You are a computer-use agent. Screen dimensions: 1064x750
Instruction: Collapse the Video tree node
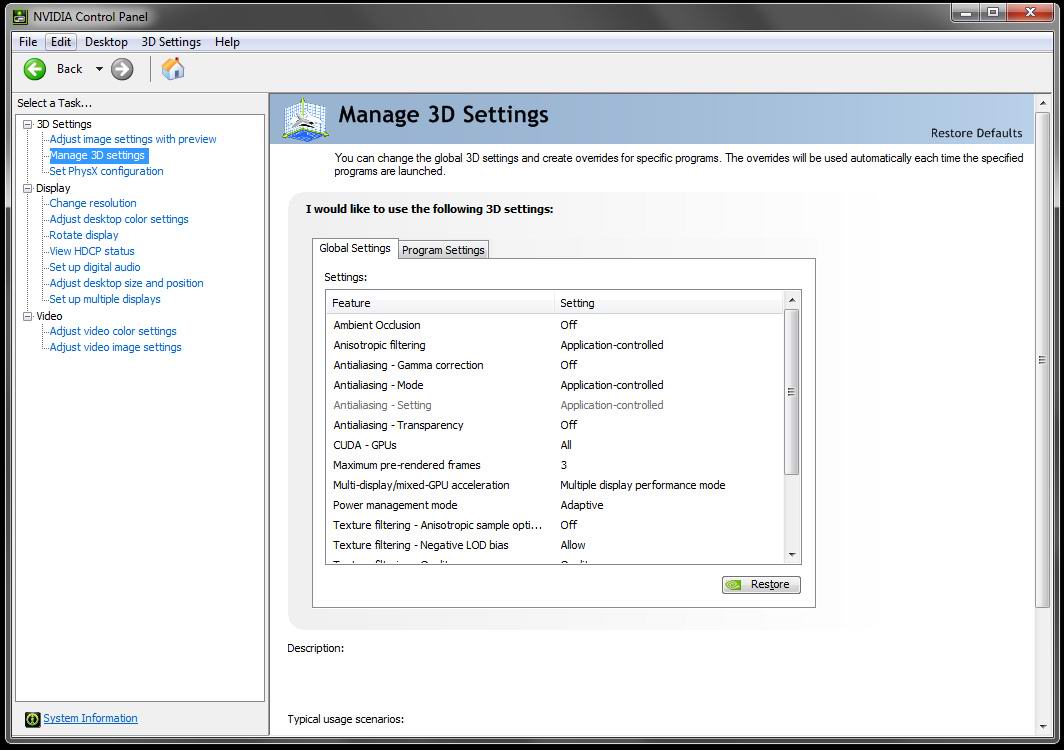(28, 316)
